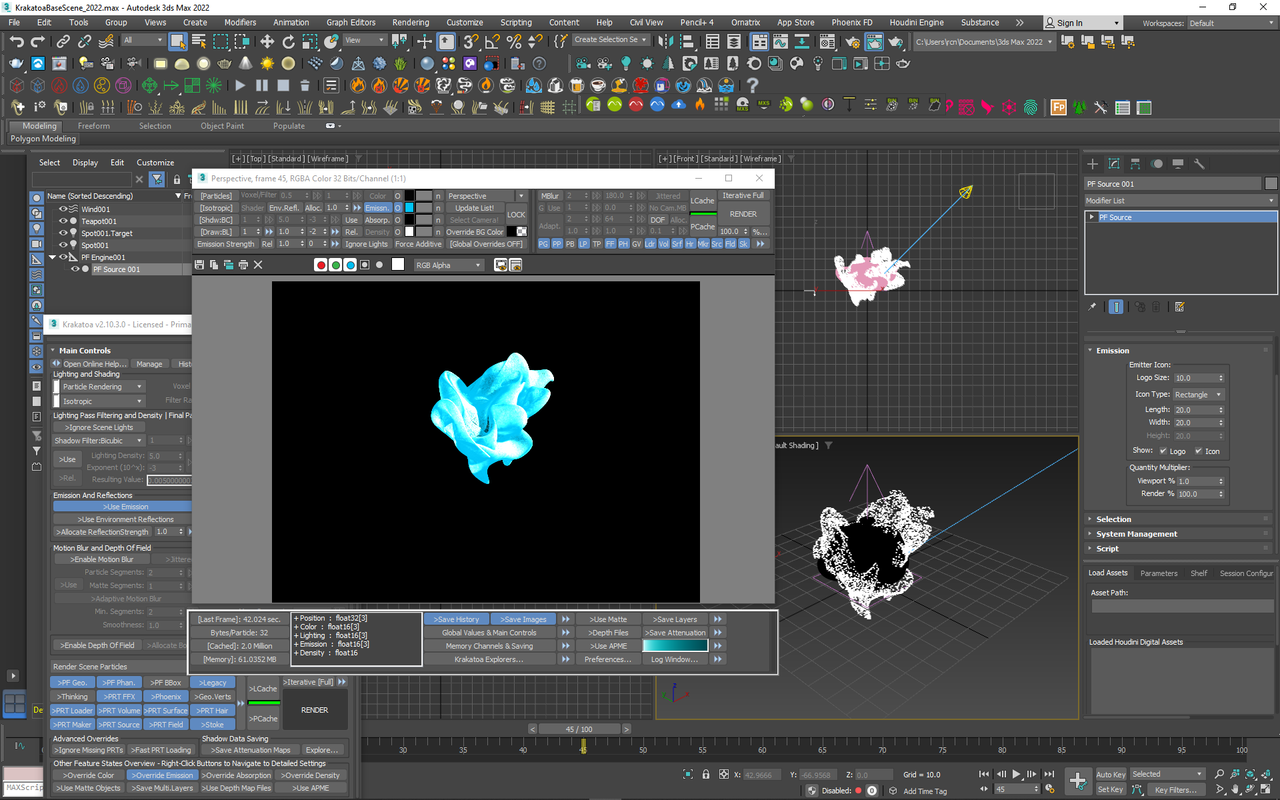1280x800 pixels.
Task: Click the Phoenix FD Stop simulation icon
Action: coord(283,85)
